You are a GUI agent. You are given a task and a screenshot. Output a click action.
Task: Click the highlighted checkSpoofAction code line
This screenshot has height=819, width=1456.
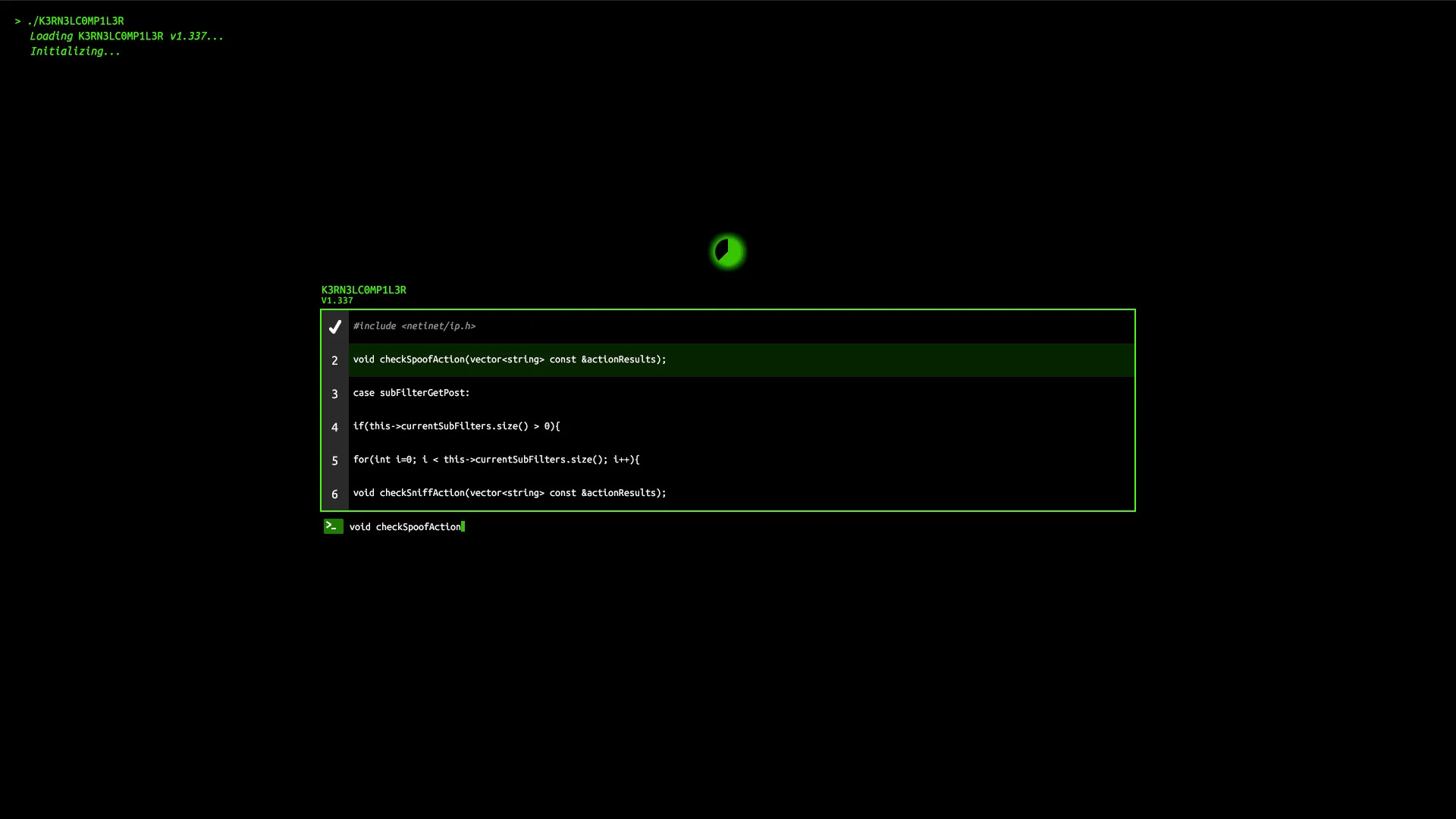[x=509, y=359]
